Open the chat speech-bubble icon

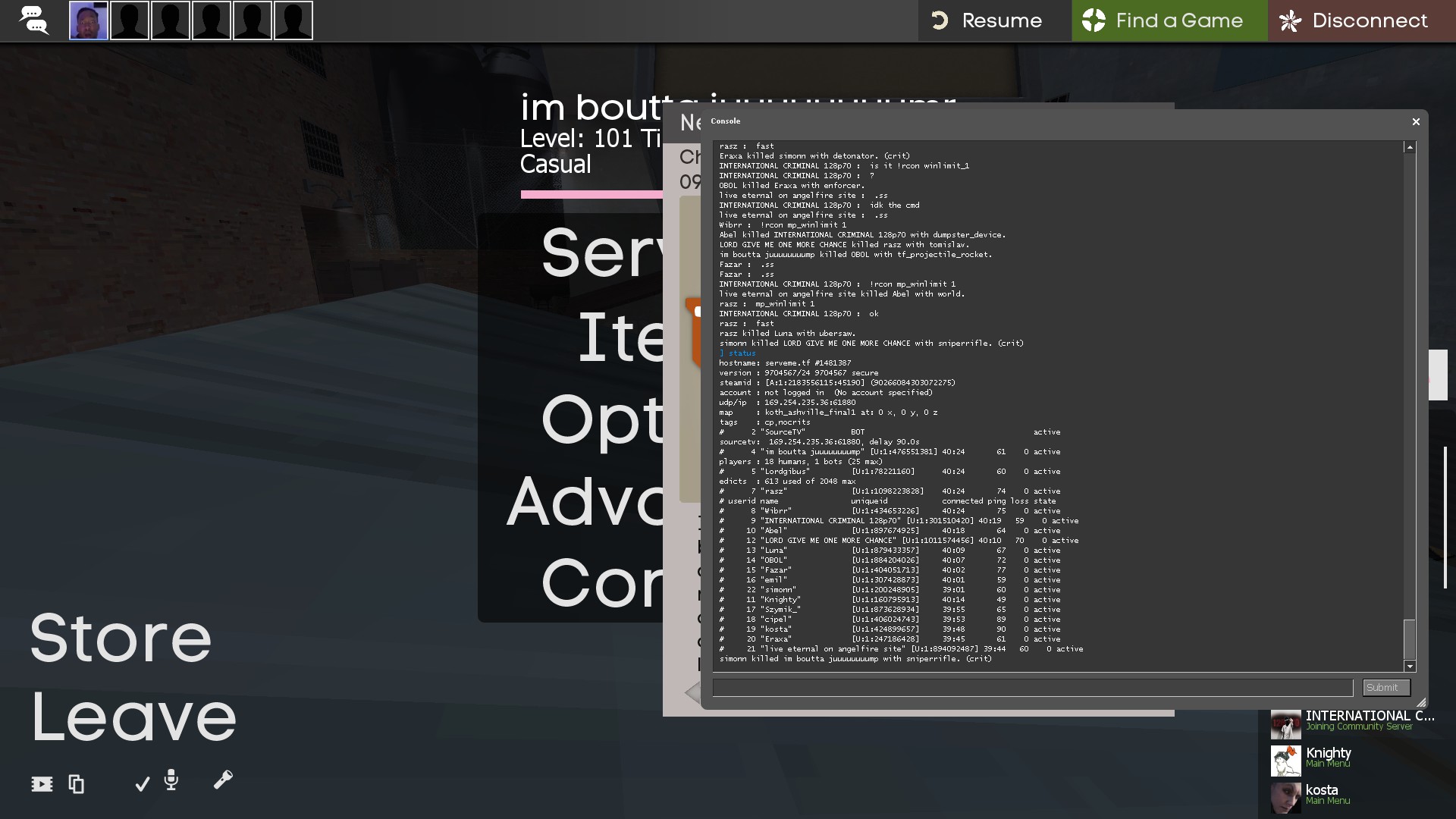33,20
